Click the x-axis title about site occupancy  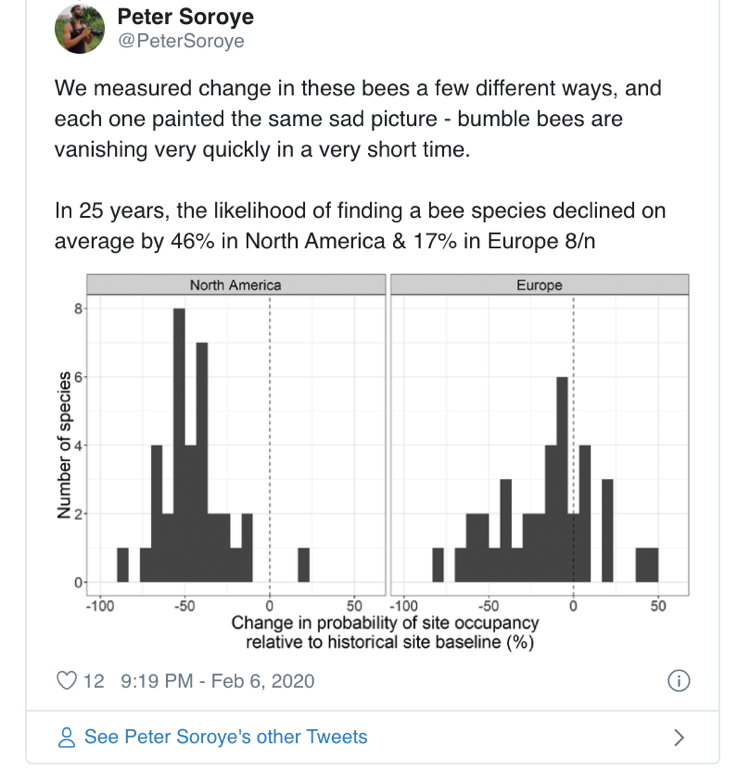click(385, 633)
